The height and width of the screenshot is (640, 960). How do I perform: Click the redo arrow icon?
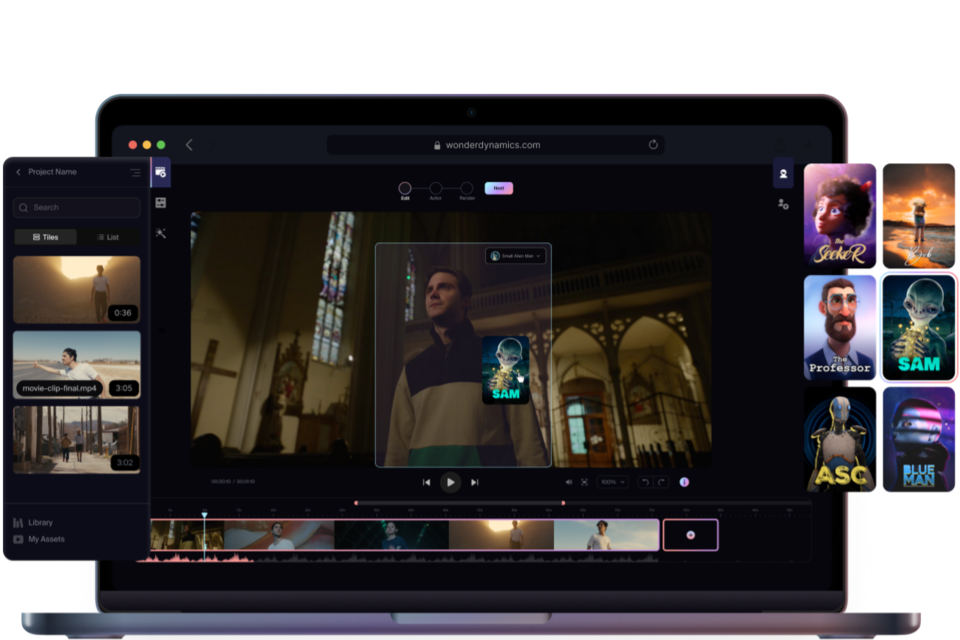[x=661, y=482]
